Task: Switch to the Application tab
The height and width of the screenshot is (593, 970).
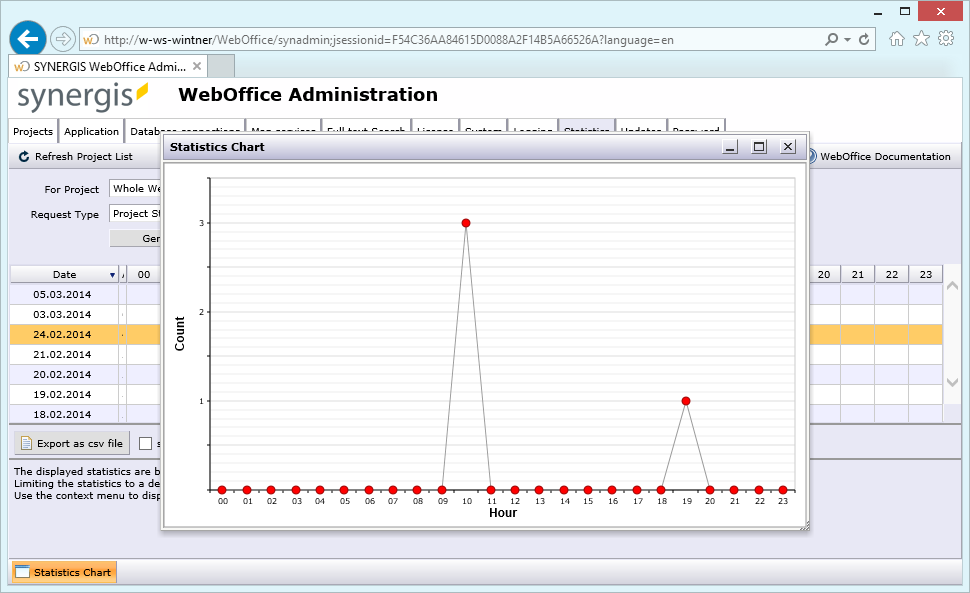Action: 91,131
